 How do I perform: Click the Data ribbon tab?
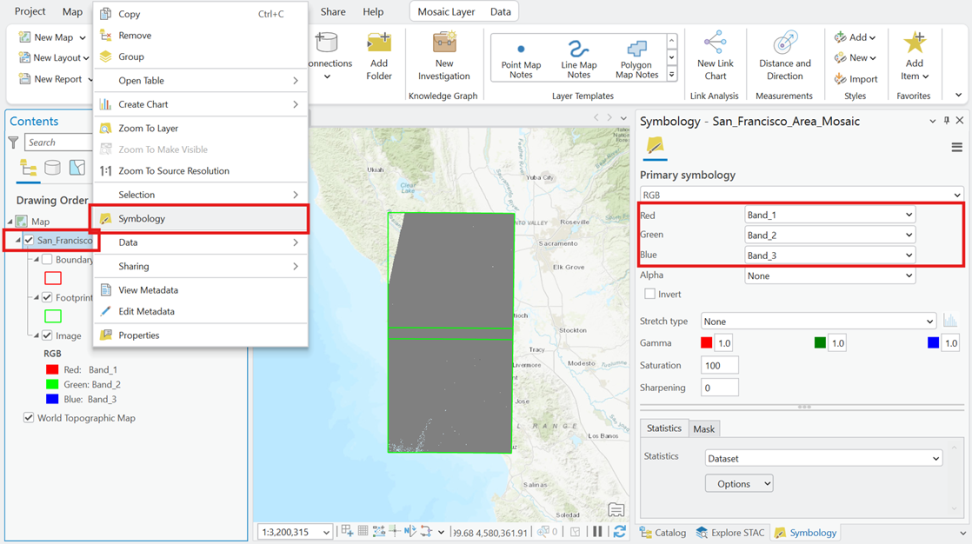pyautogui.click(x=500, y=12)
